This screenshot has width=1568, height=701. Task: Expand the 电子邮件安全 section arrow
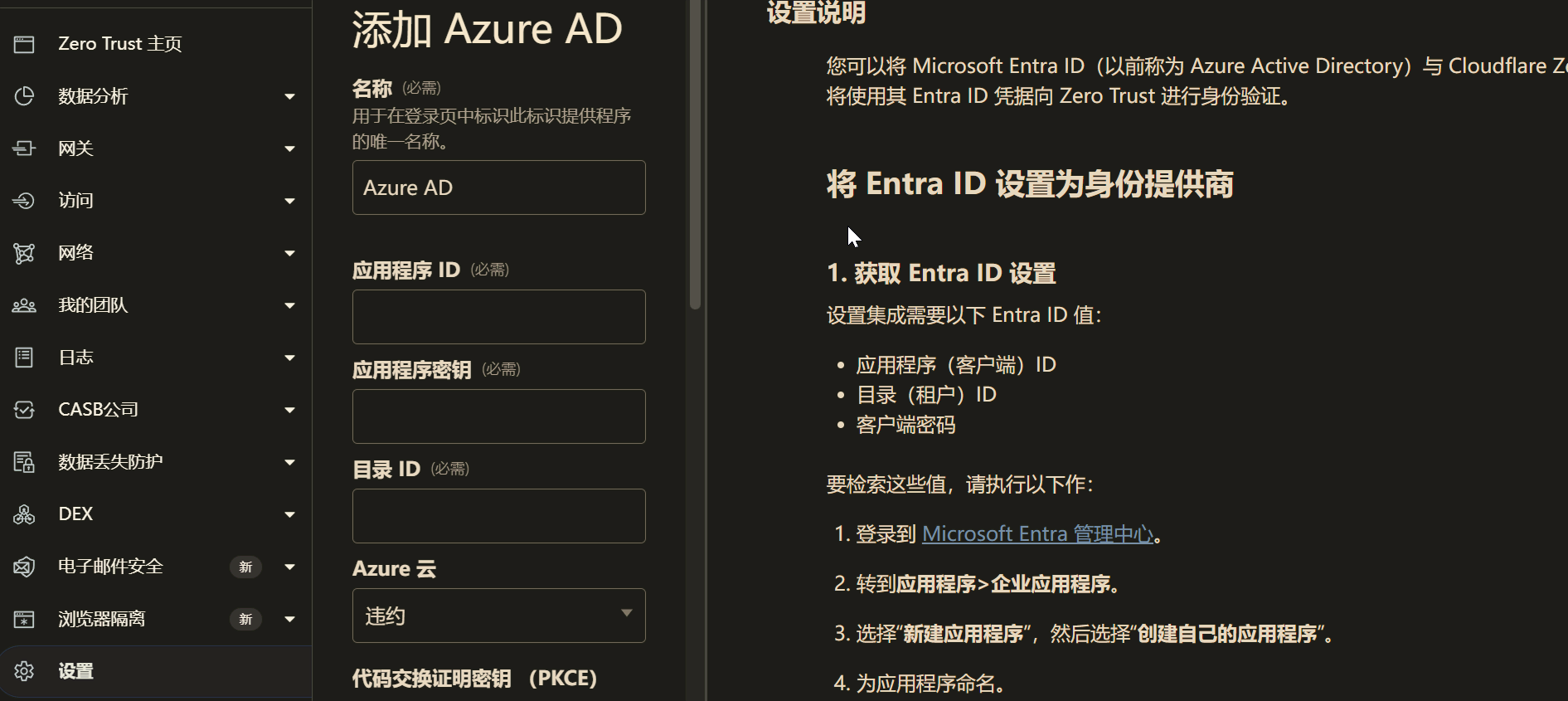289,567
